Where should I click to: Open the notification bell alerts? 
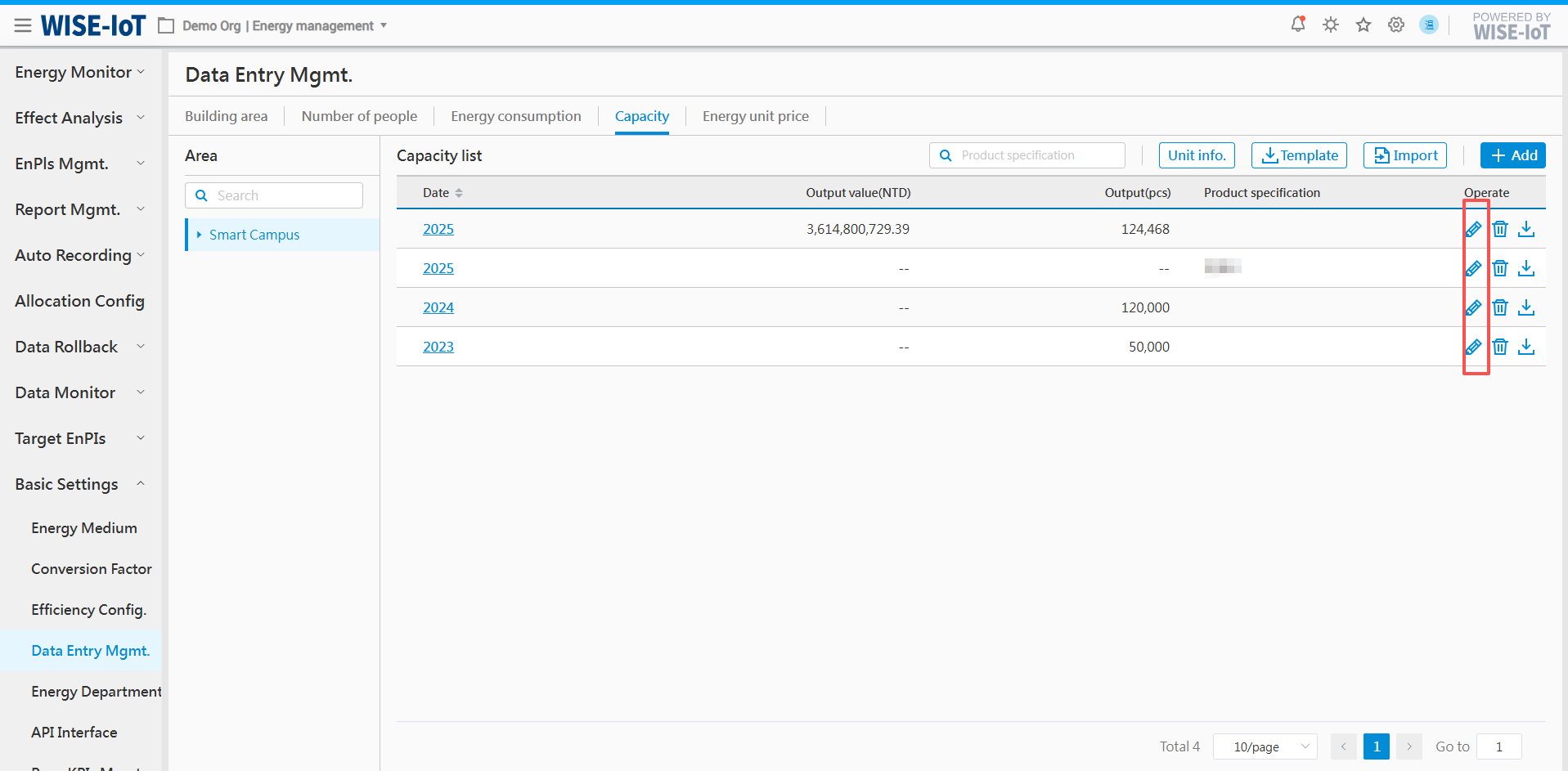click(x=1297, y=25)
